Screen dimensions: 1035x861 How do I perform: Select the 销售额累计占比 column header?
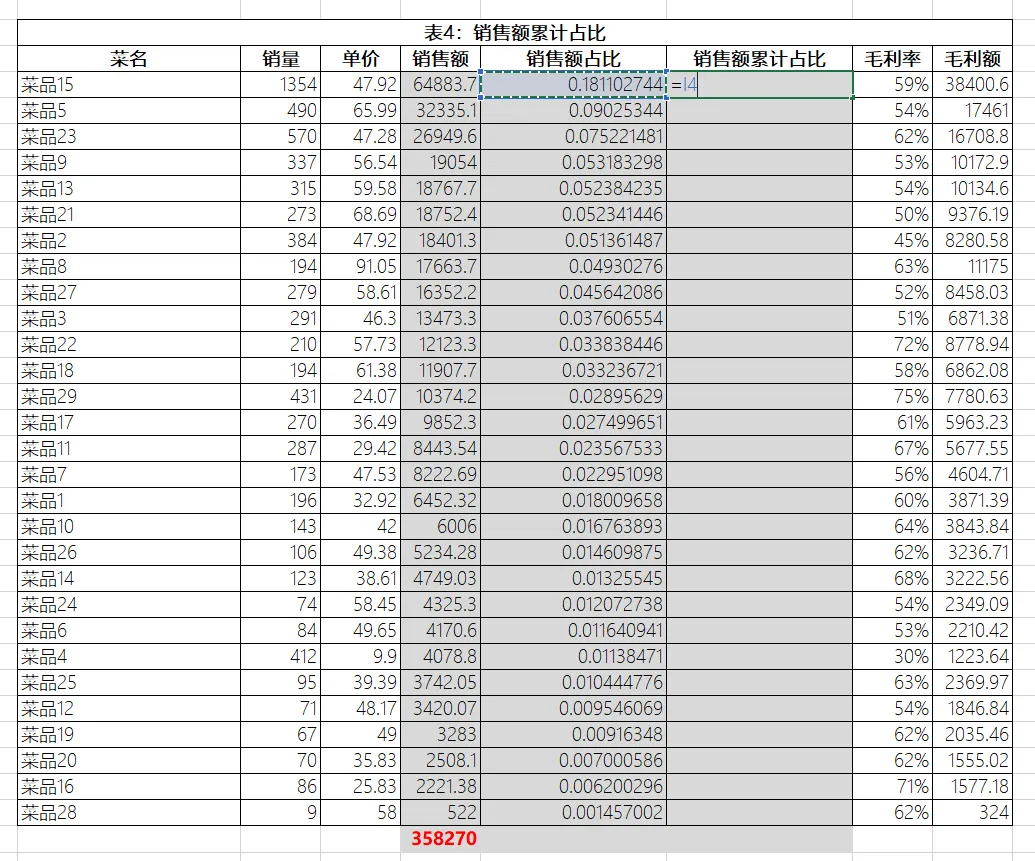coord(759,59)
